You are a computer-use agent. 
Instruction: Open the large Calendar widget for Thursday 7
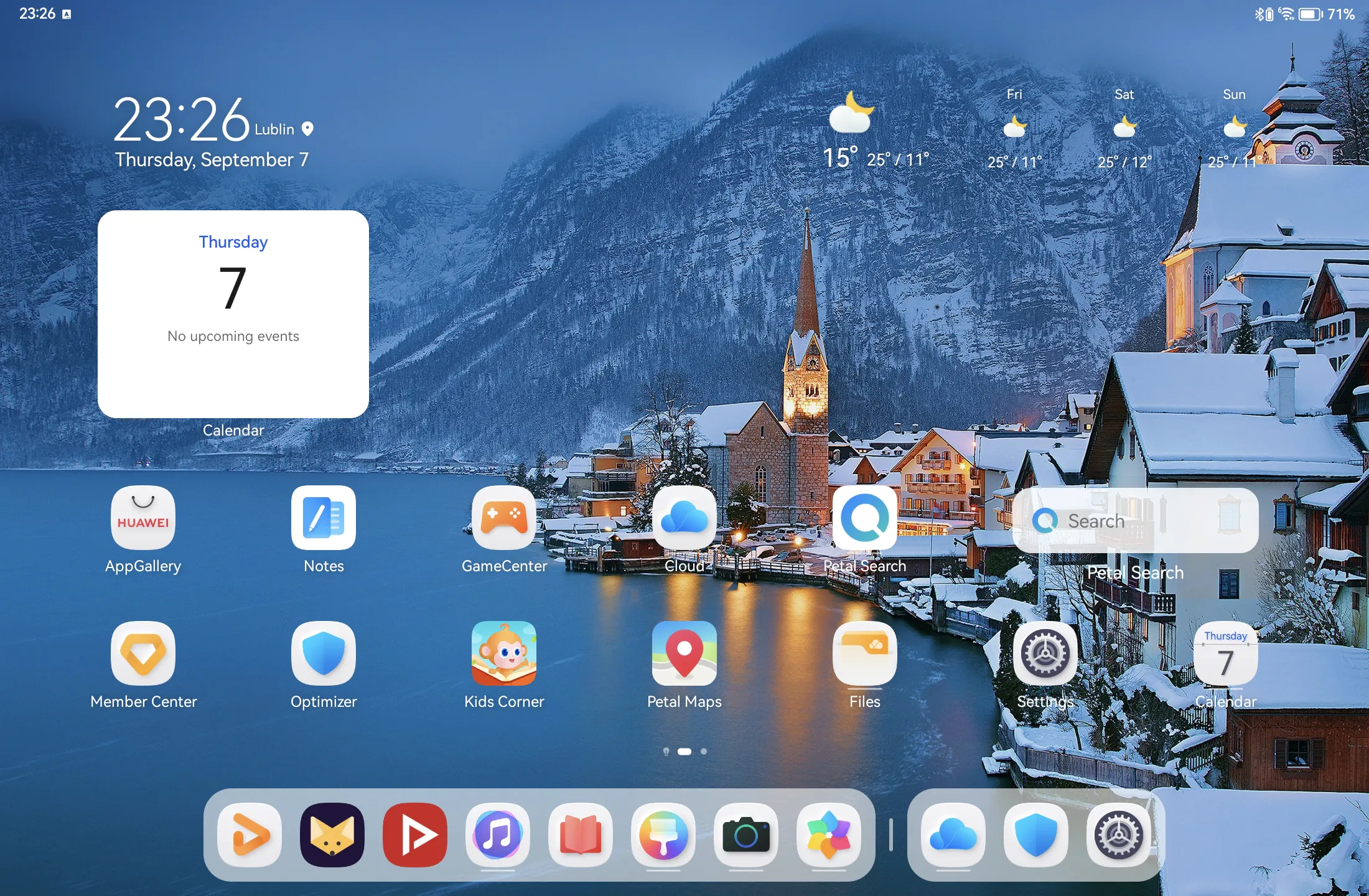pyautogui.click(x=233, y=314)
